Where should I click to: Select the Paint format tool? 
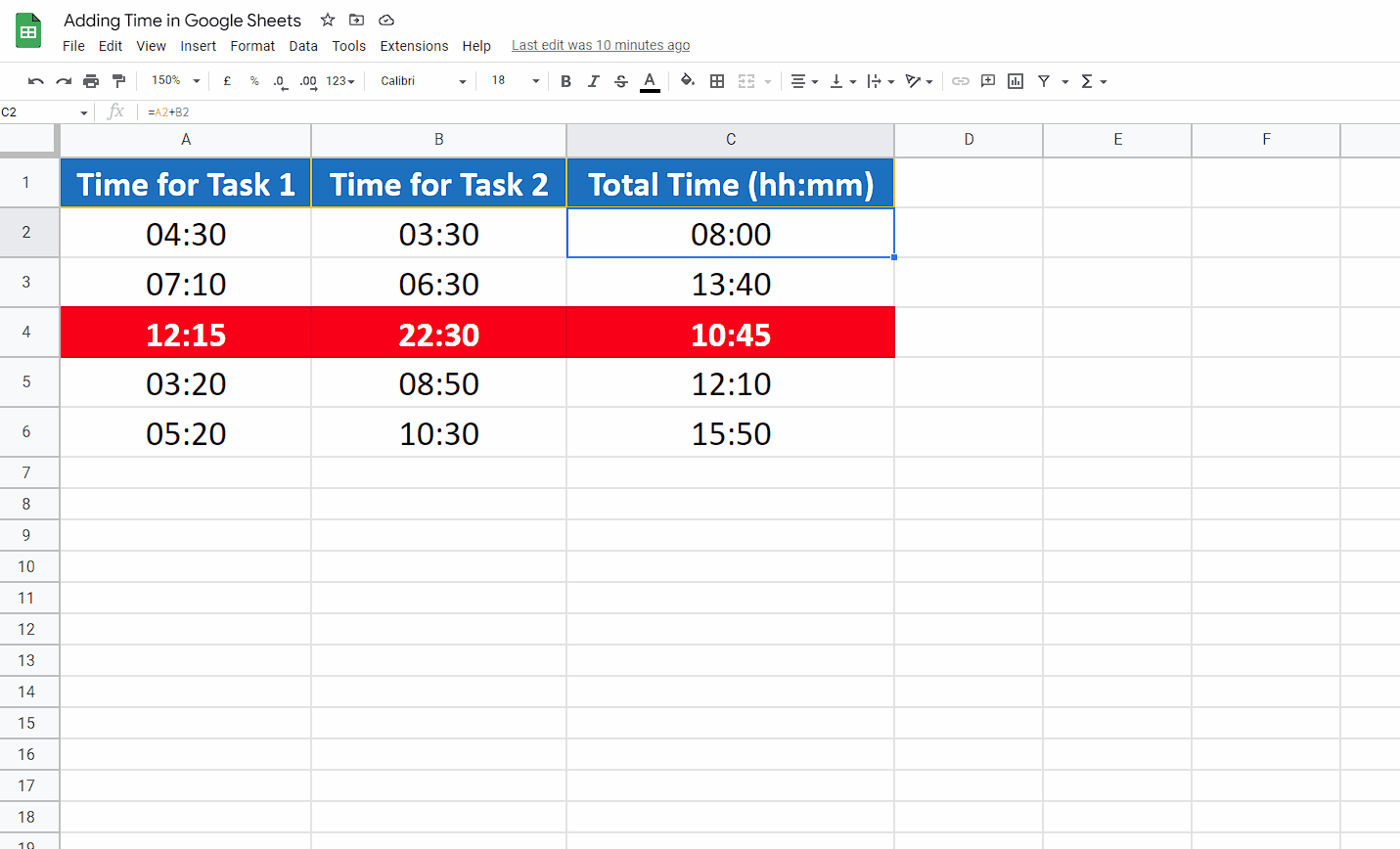tap(118, 81)
